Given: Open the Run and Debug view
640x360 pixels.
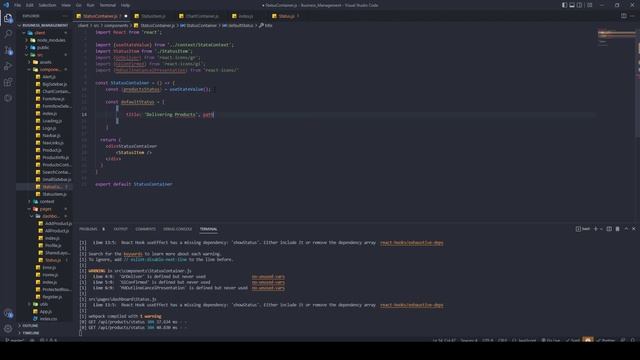Looking at the screenshot, I should click(8, 66).
